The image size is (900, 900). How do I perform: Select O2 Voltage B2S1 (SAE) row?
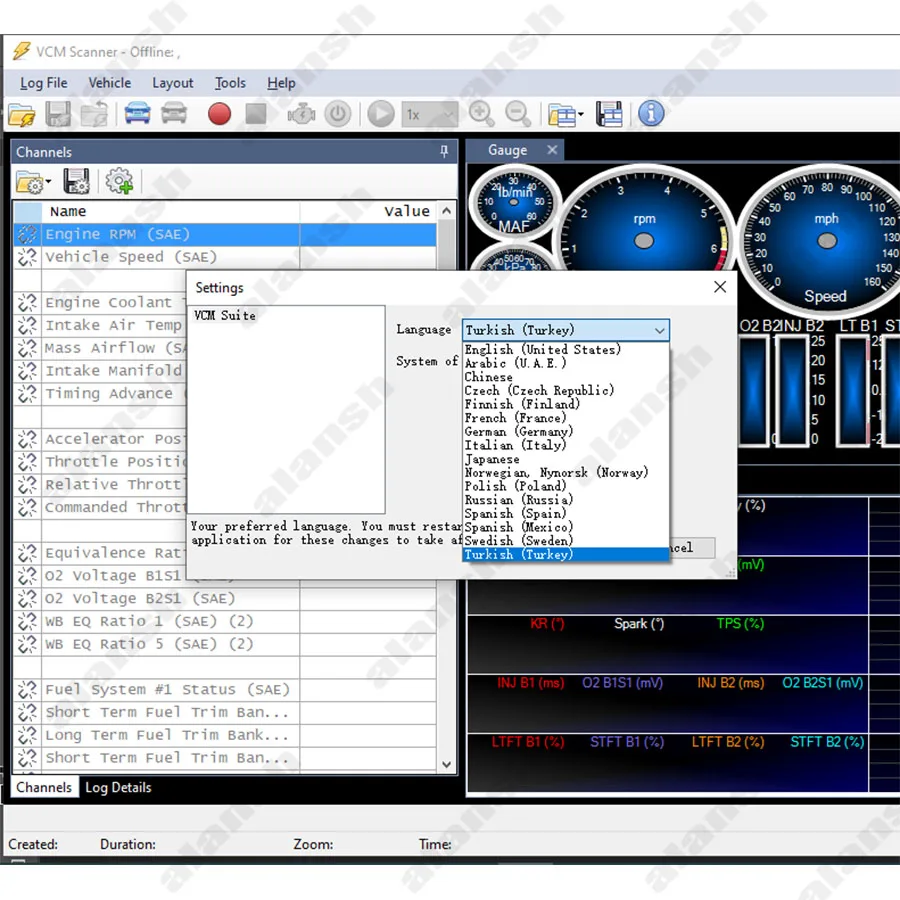pyautogui.click(x=224, y=599)
